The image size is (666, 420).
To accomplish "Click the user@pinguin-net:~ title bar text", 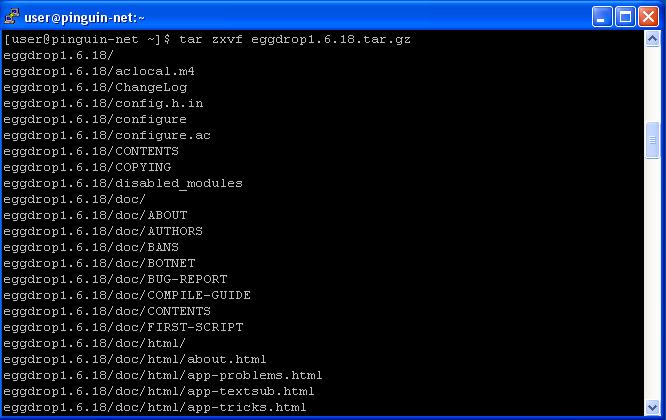I will 85,18.
